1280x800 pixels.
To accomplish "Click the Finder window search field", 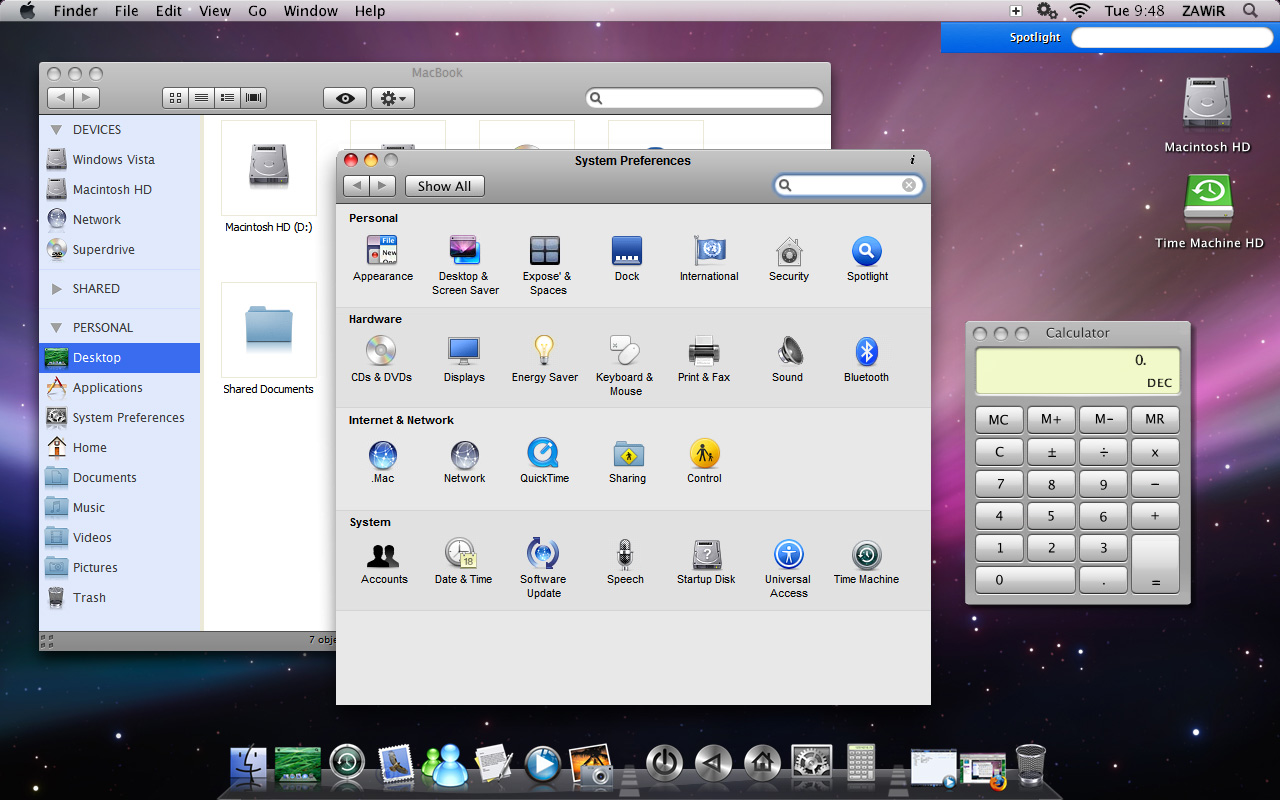I will (x=704, y=98).
